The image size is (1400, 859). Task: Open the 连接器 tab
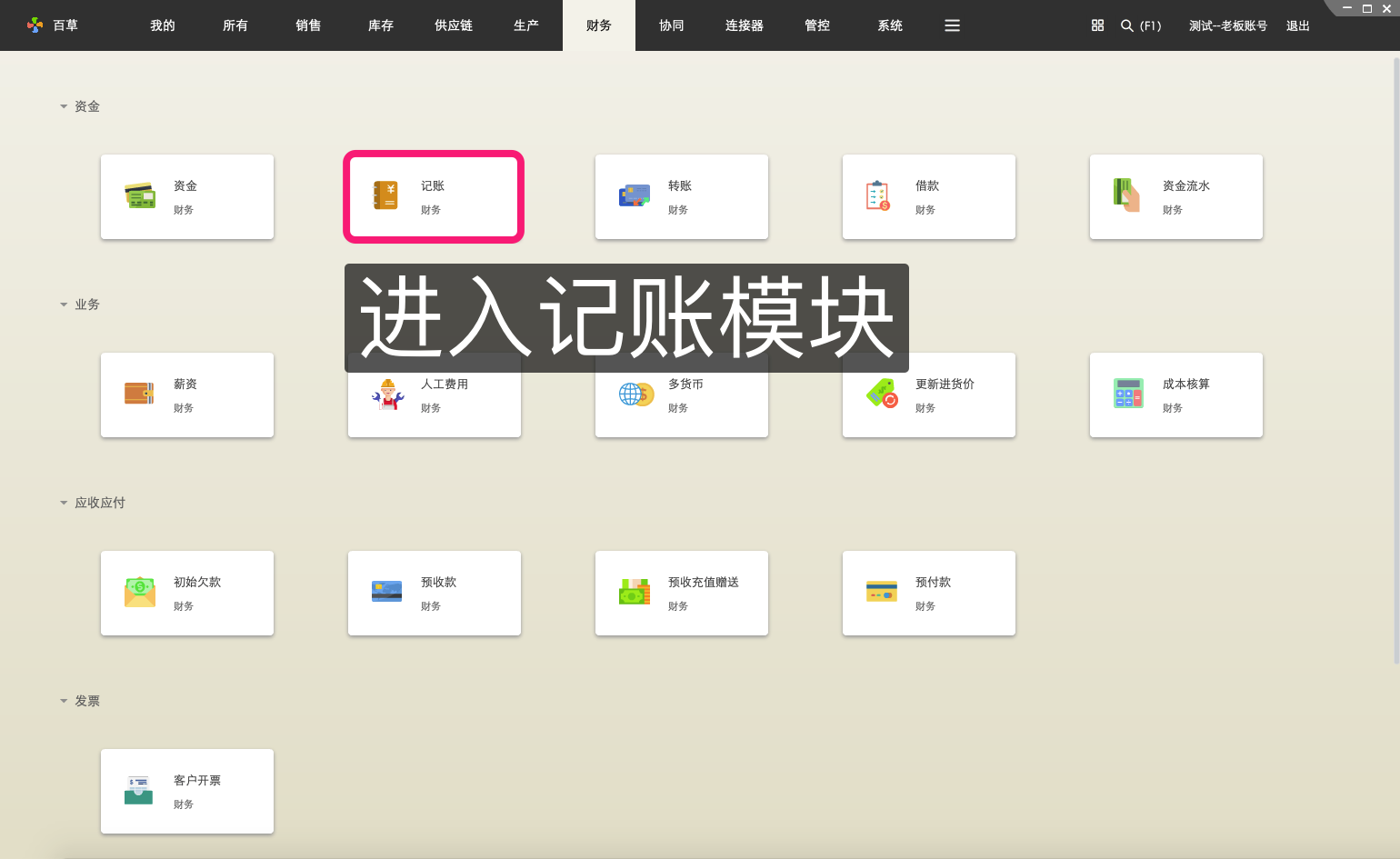point(745,25)
